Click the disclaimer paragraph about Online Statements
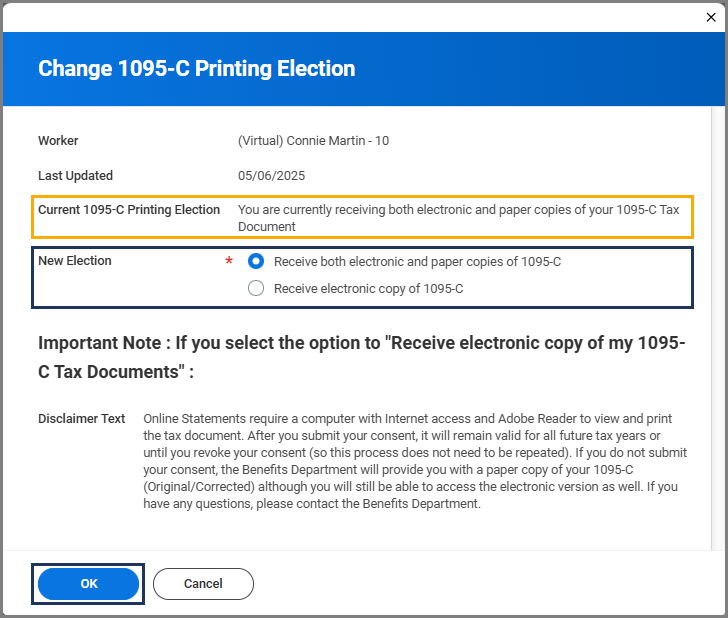Image resolution: width=728 pixels, height=618 pixels. click(x=412, y=461)
